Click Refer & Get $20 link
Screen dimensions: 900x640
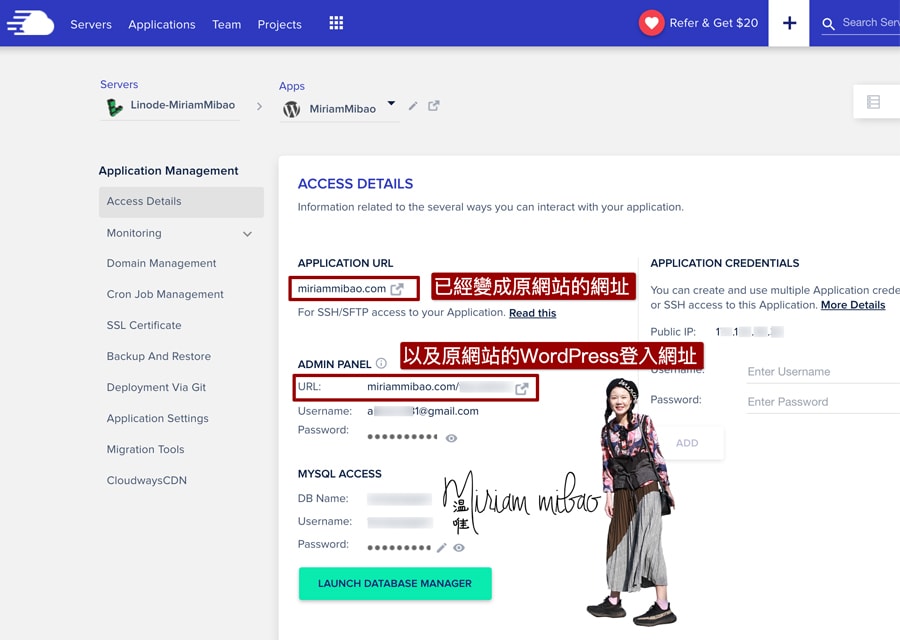click(713, 23)
